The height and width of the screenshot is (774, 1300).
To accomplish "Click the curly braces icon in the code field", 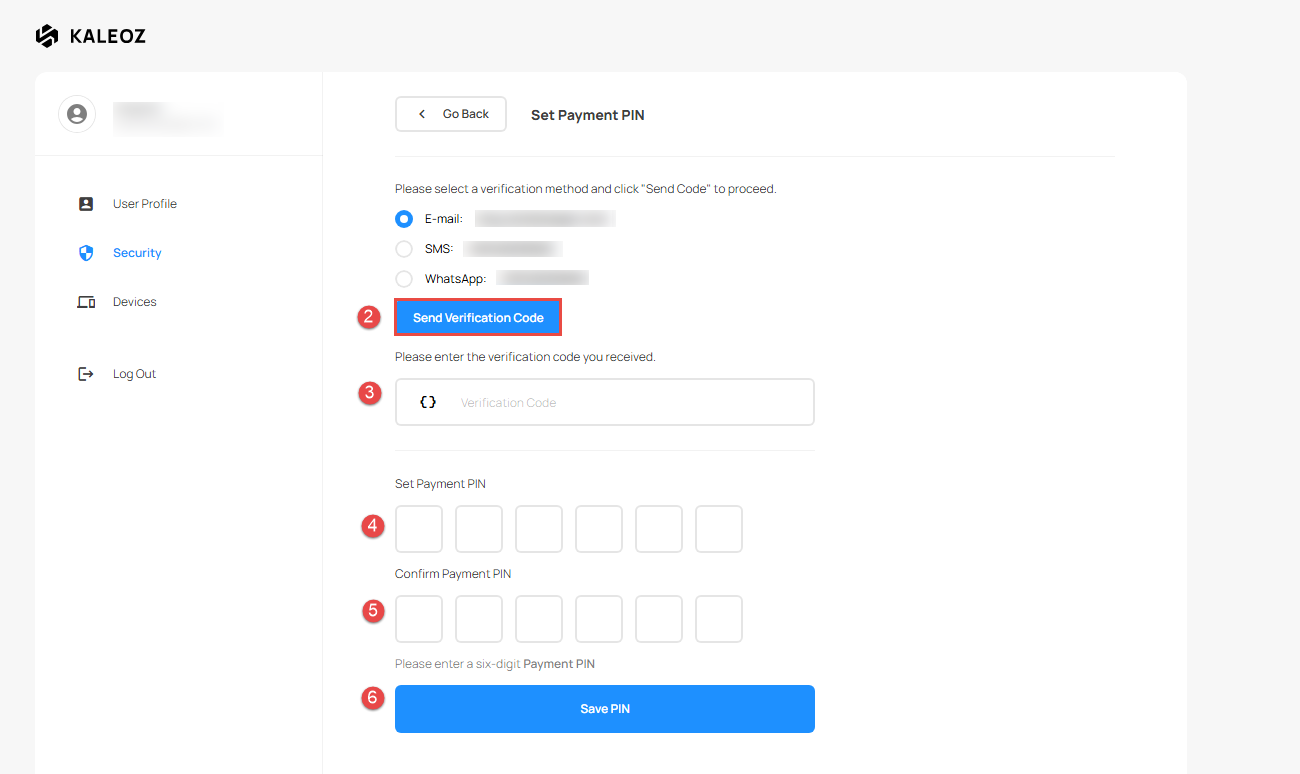I will tap(428, 402).
